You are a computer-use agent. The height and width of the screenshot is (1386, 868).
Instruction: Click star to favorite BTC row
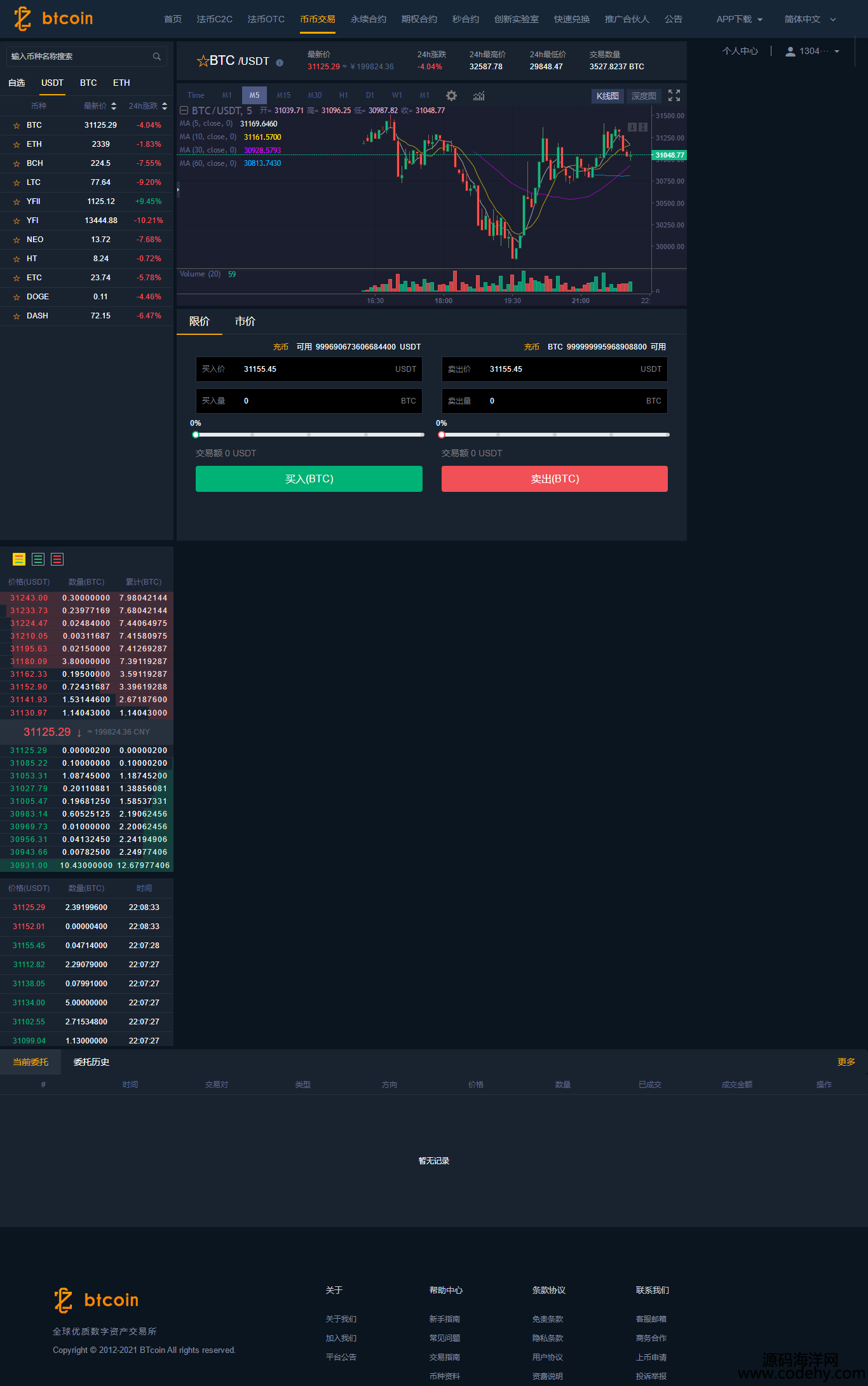coord(17,126)
